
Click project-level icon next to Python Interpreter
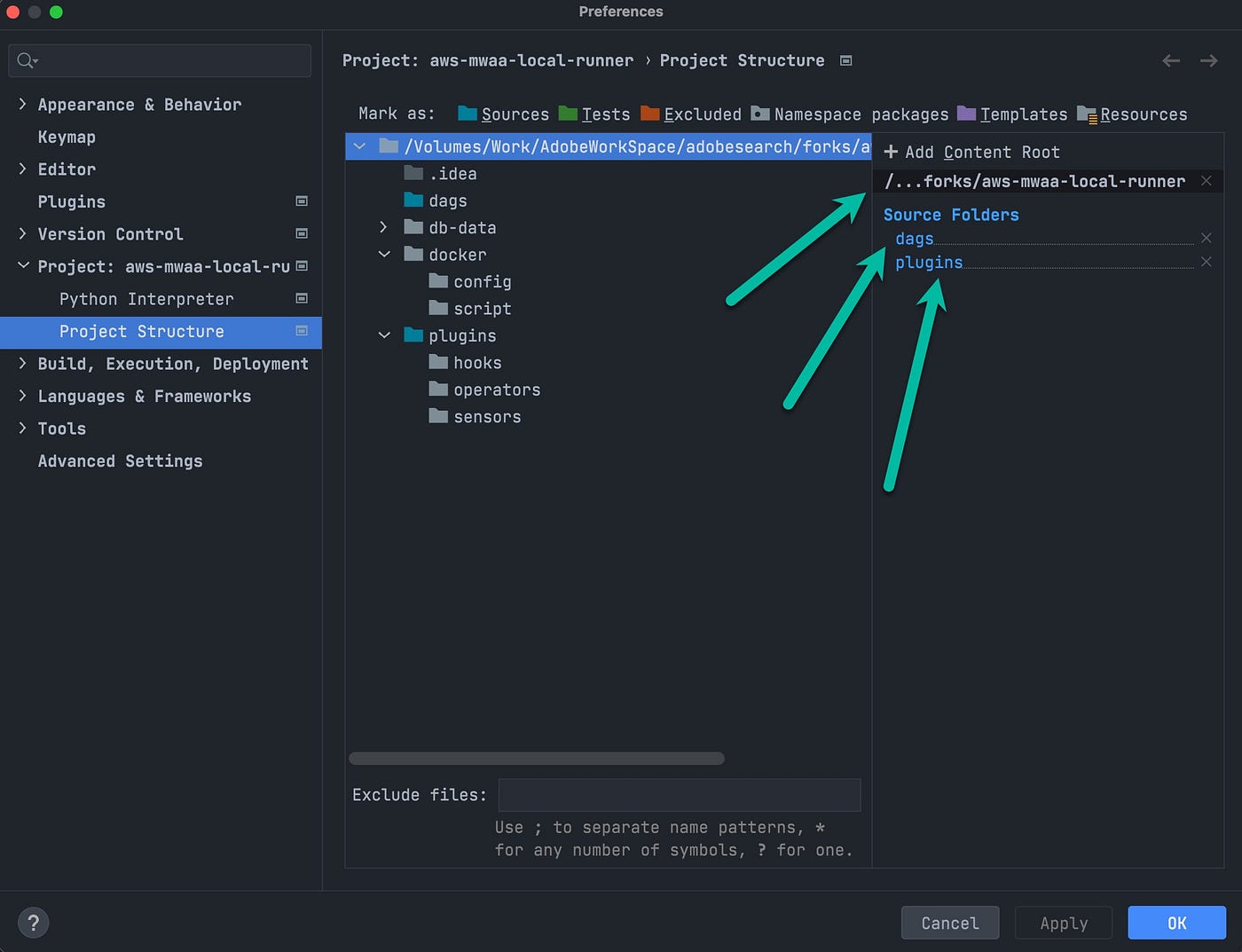click(302, 298)
